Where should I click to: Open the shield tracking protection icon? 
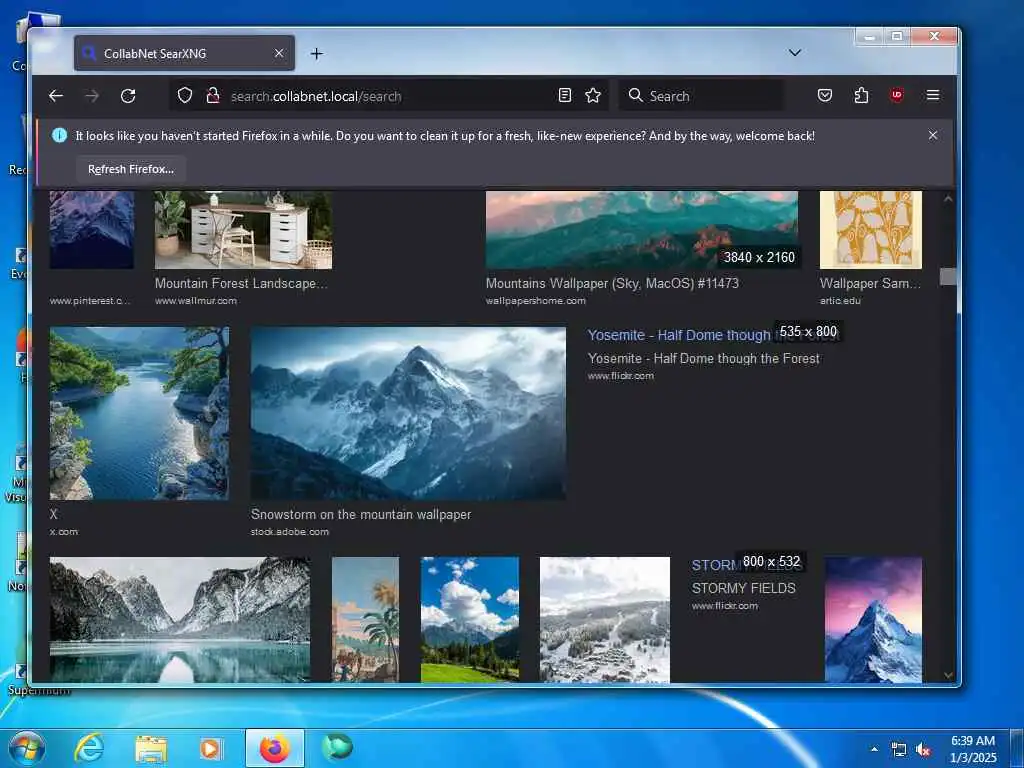(x=185, y=95)
